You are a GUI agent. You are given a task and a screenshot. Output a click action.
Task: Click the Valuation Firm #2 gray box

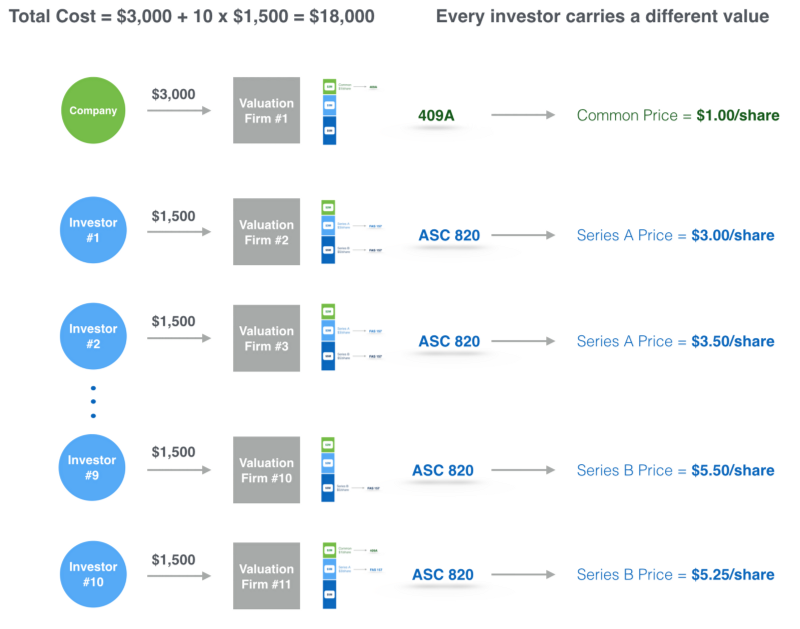tap(267, 232)
